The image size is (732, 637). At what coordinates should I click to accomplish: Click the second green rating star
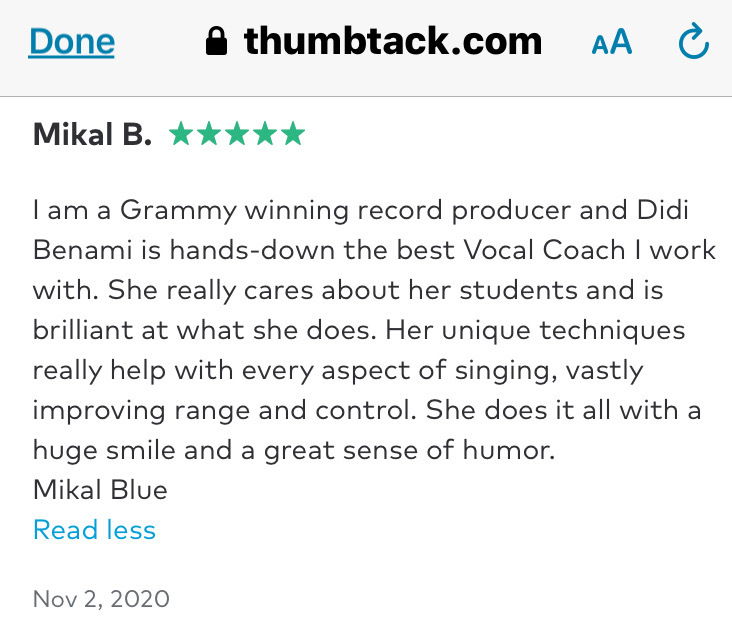point(209,134)
